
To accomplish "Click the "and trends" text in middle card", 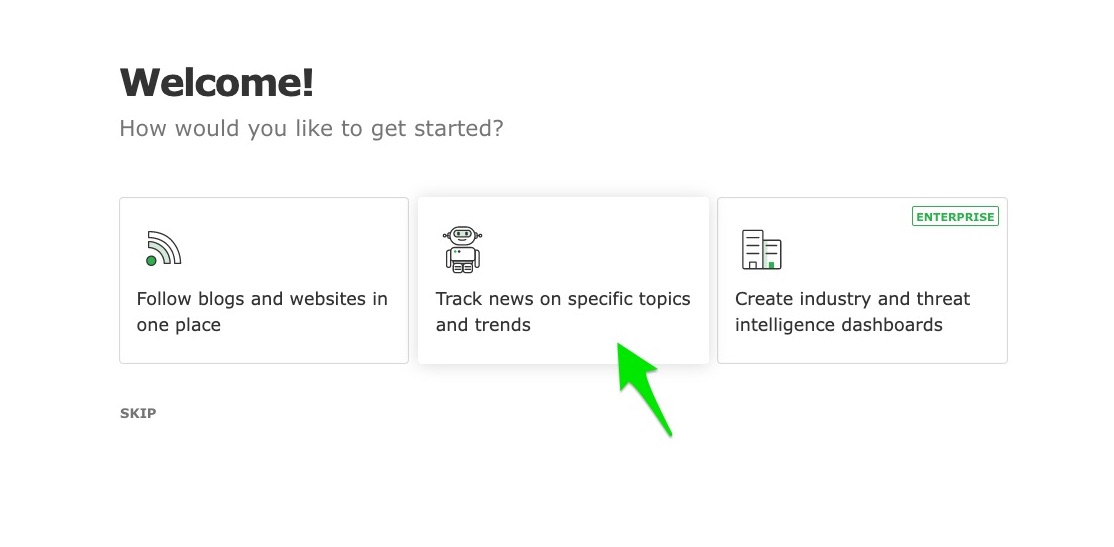I will [x=483, y=325].
